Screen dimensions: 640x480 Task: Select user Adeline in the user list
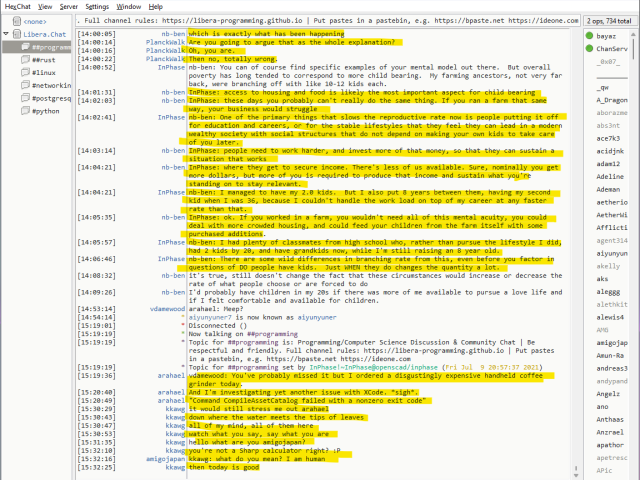click(609, 175)
